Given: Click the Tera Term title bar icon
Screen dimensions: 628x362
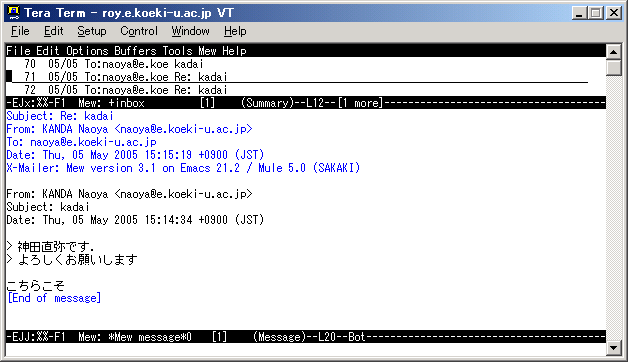Looking at the screenshot, I should pos(13,13).
